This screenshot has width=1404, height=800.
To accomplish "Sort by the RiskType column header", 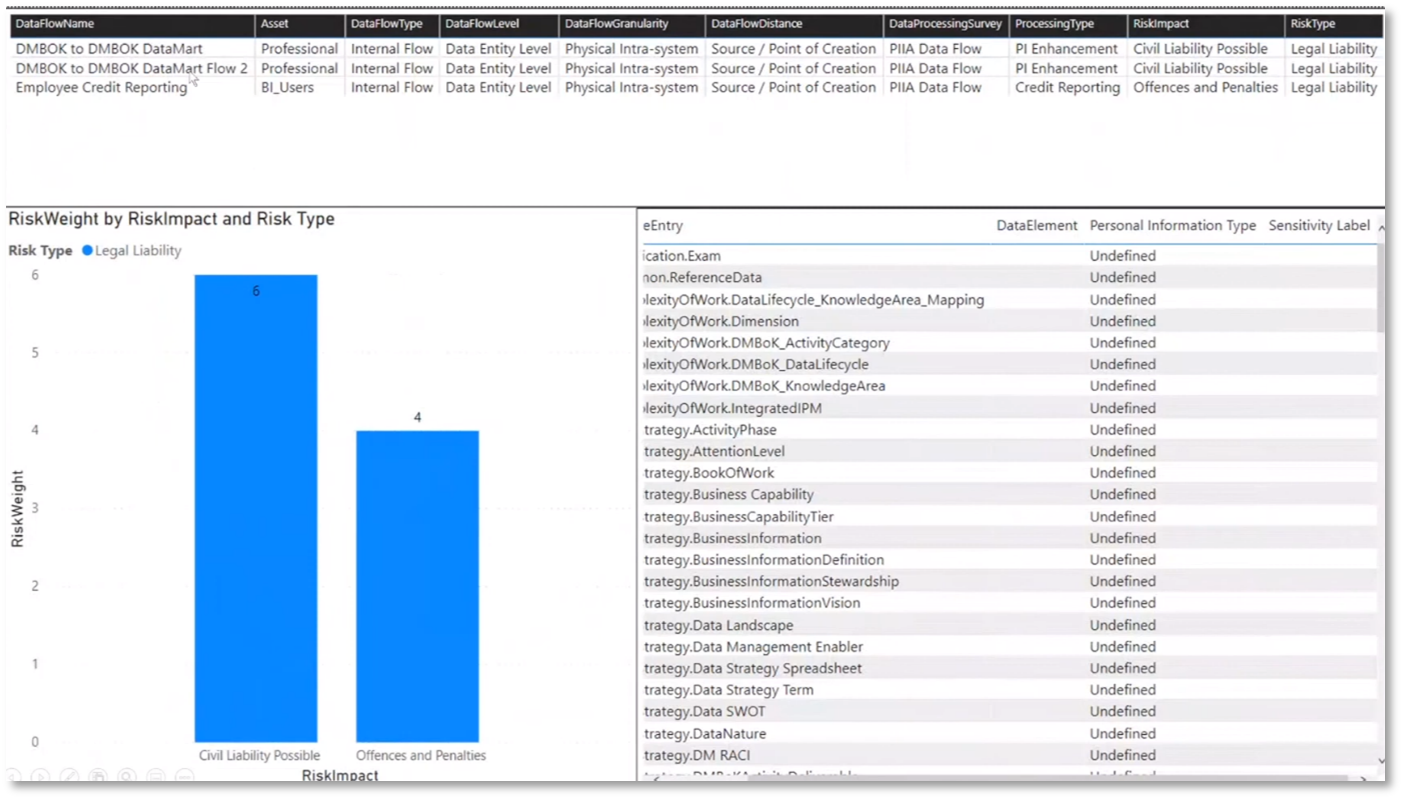I will click(x=1313, y=24).
